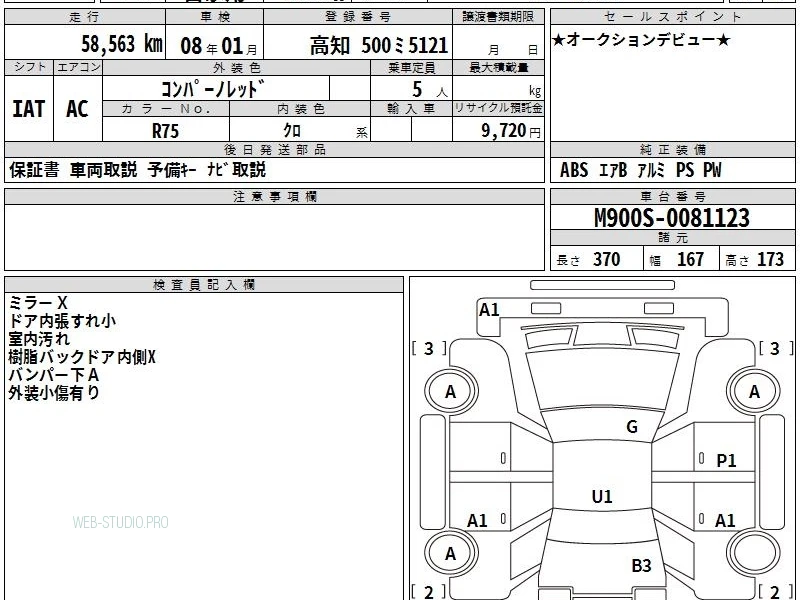Screen dimensions: 800x600
Task: Select the PS equipment entry
Action: click(685, 170)
